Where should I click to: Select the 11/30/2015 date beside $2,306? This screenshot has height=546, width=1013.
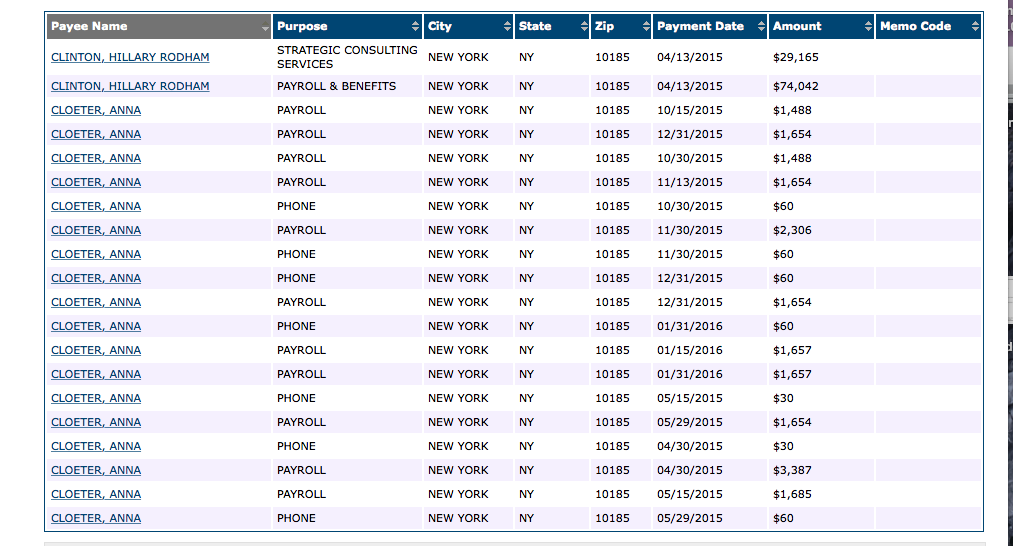tap(689, 230)
